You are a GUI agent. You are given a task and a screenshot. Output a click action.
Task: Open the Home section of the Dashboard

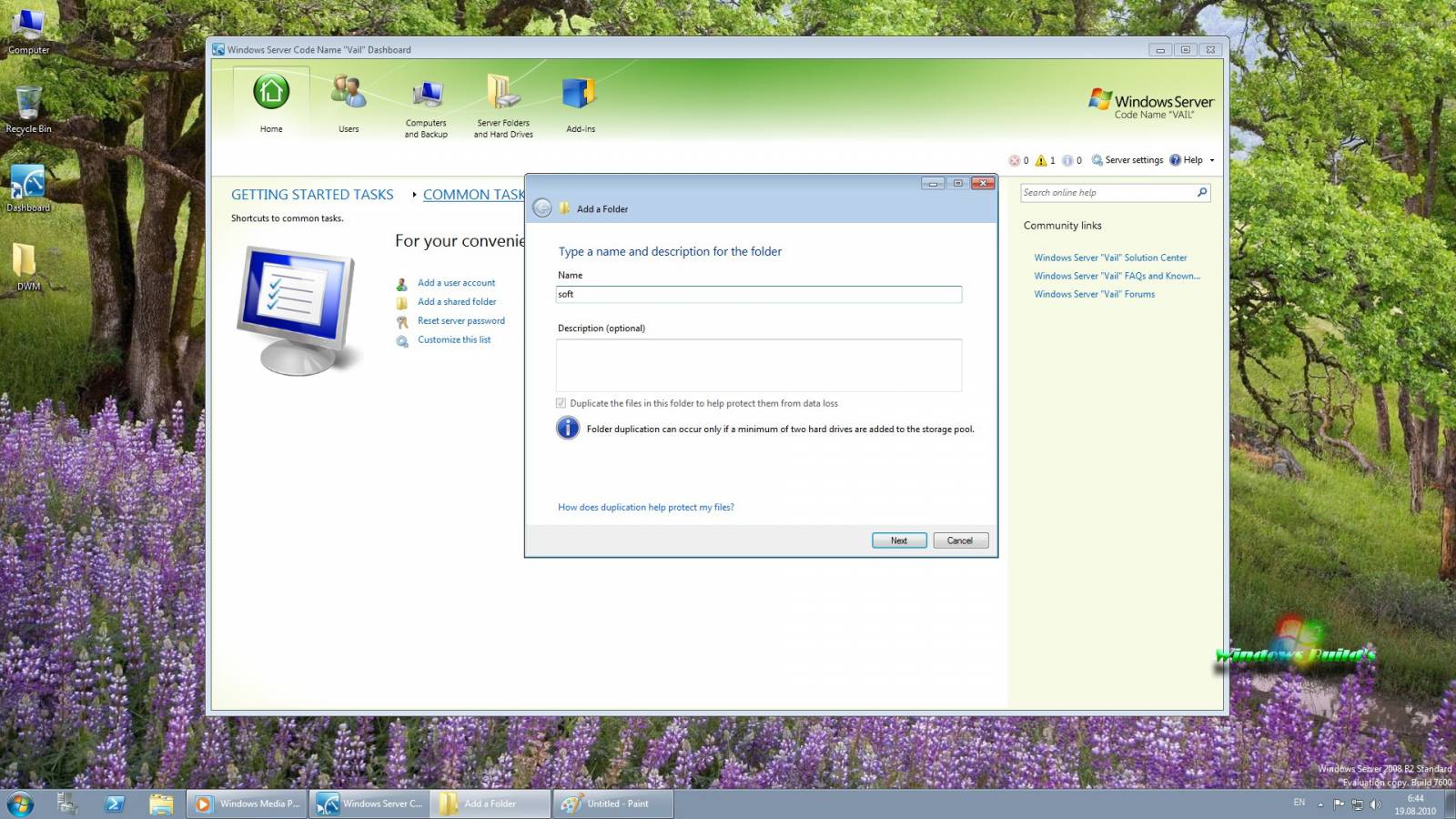click(x=271, y=104)
